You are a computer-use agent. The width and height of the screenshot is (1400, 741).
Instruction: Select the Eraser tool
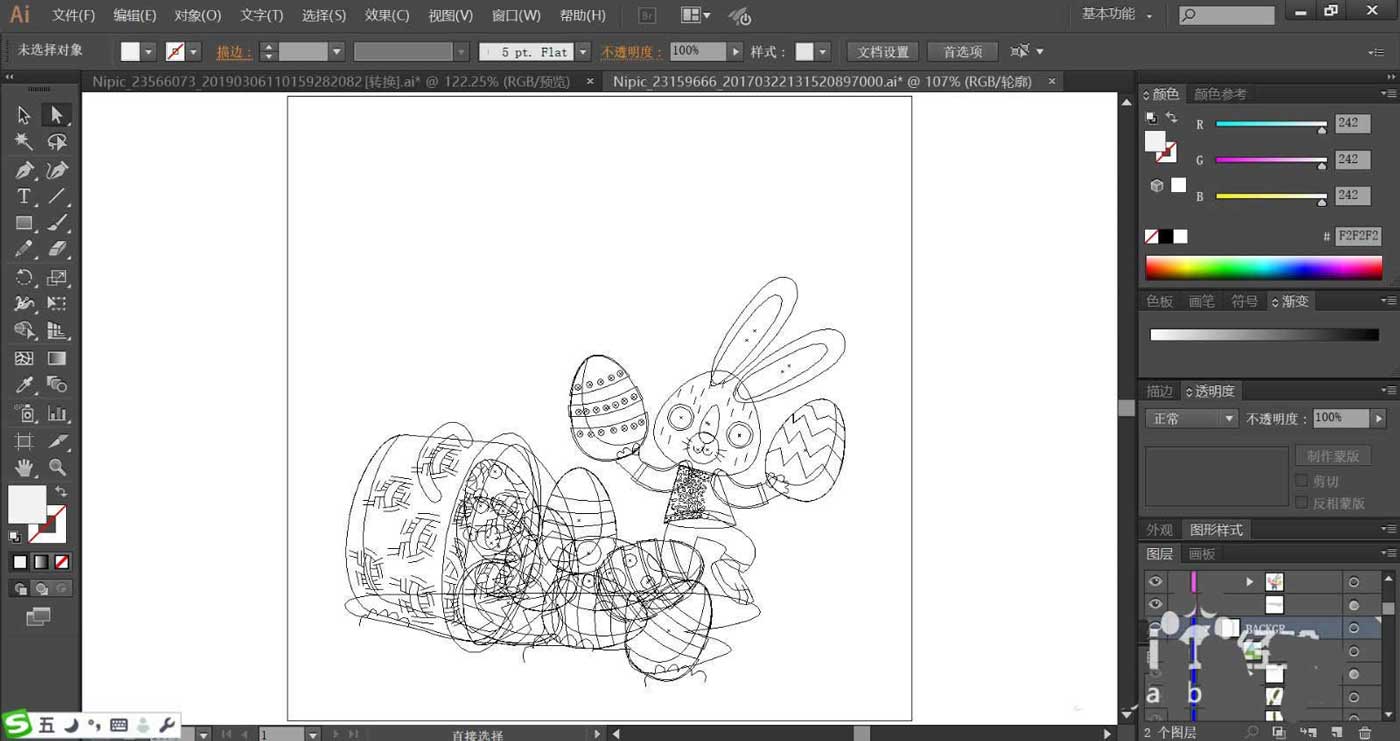click(57, 249)
